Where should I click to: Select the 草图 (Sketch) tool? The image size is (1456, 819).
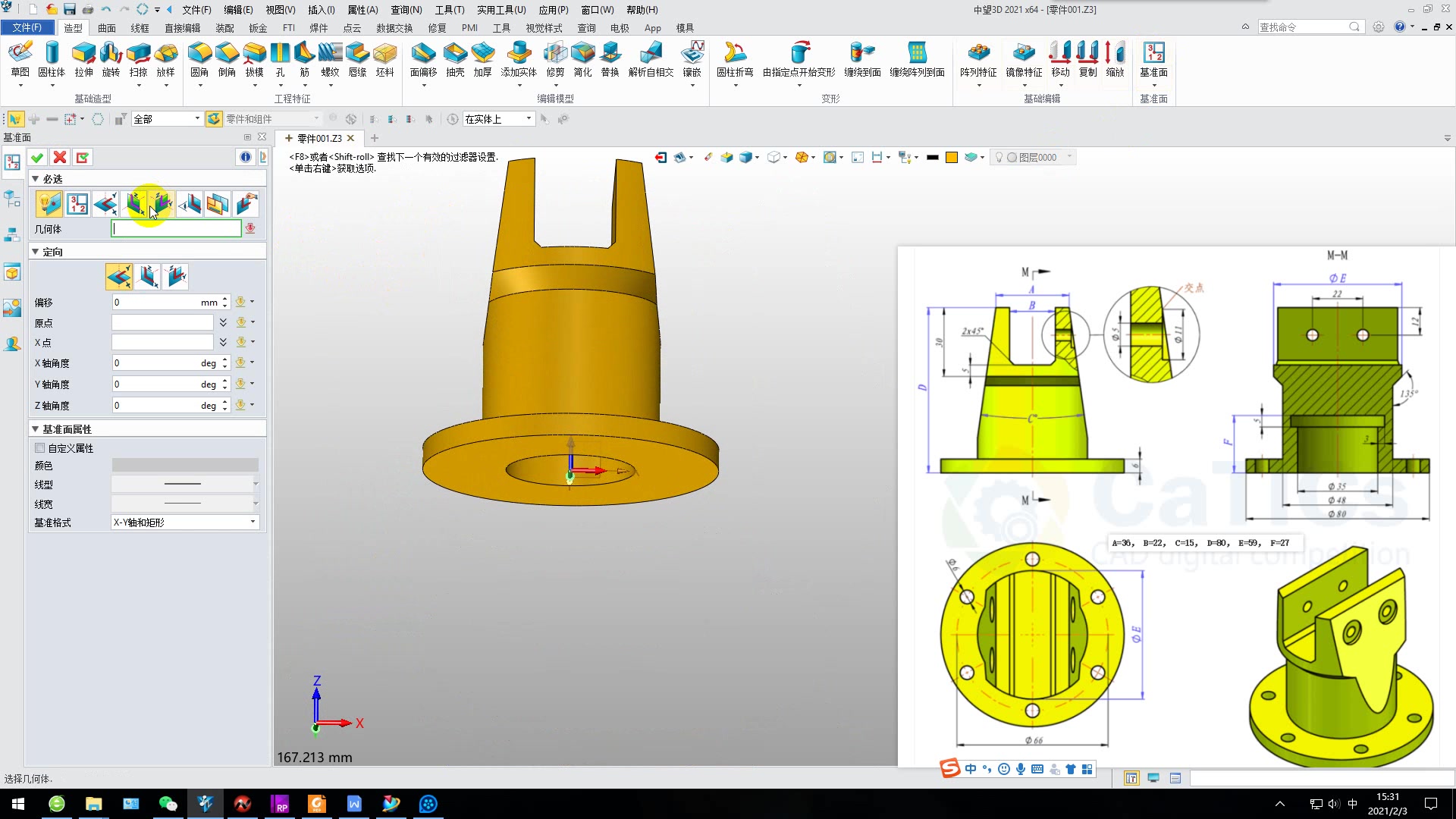point(20,61)
